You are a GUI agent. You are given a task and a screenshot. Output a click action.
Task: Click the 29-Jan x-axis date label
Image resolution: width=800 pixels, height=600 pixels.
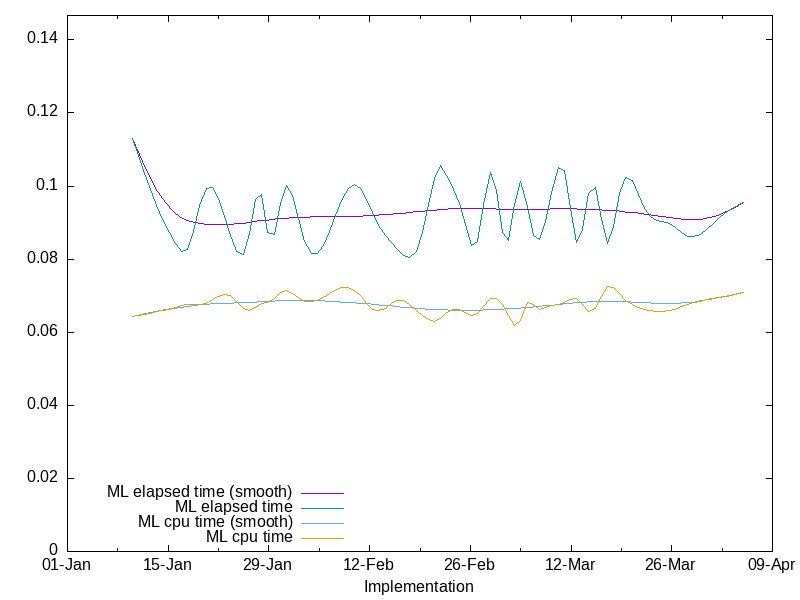[267, 565]
